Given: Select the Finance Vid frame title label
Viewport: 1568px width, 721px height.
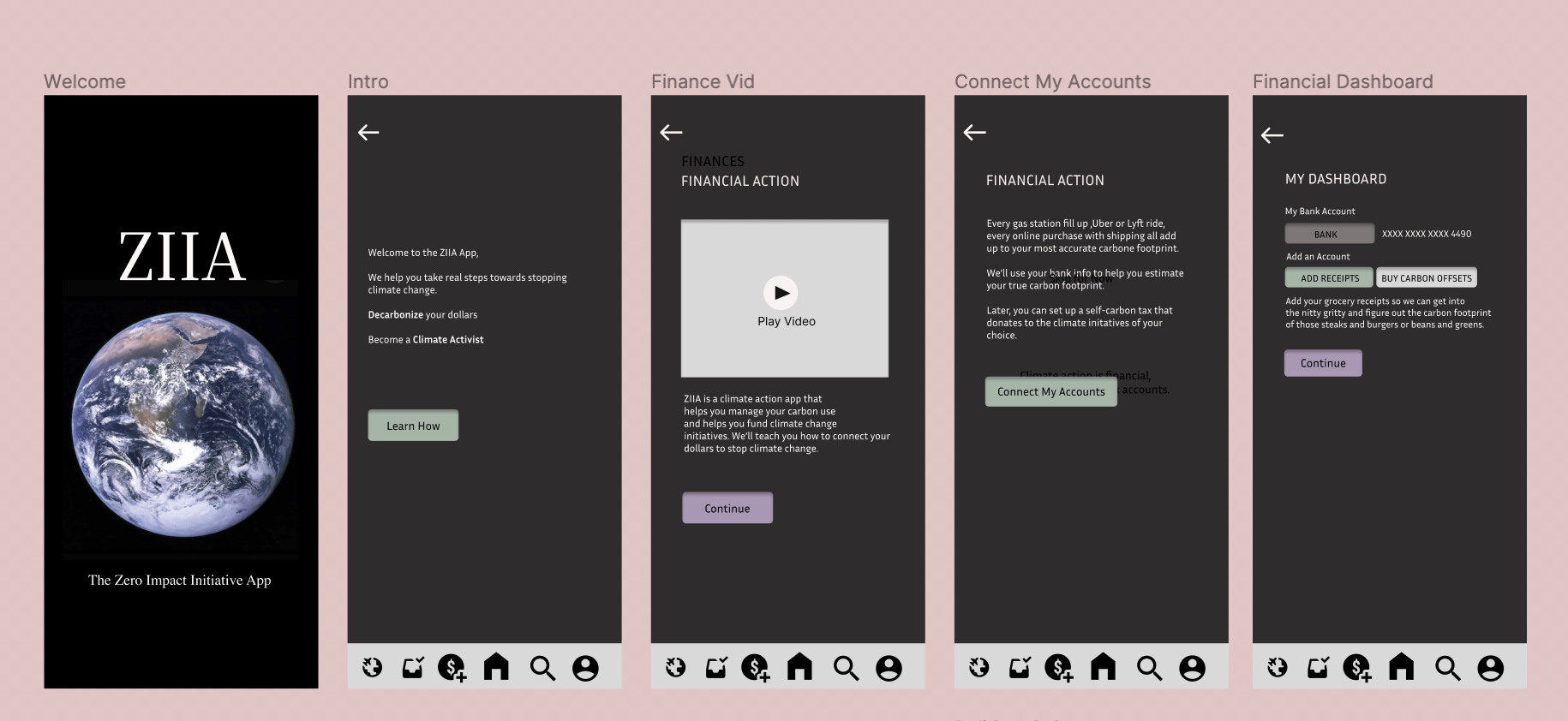Looking at the screenshot, I should tap(703, 81).
